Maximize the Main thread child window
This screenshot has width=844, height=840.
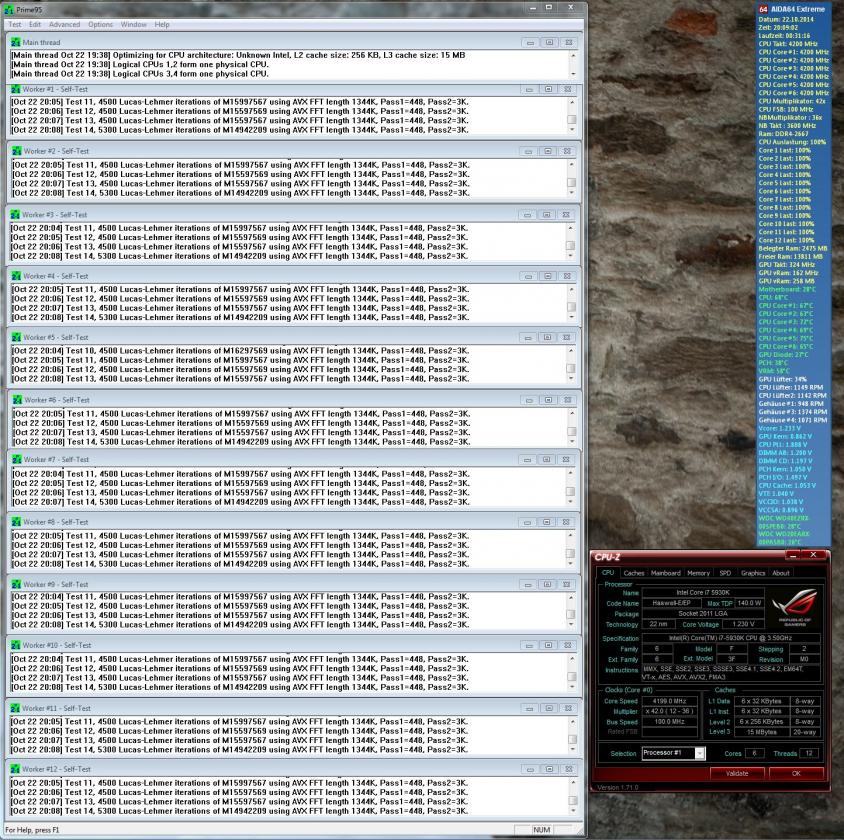(x=549, y=42)
